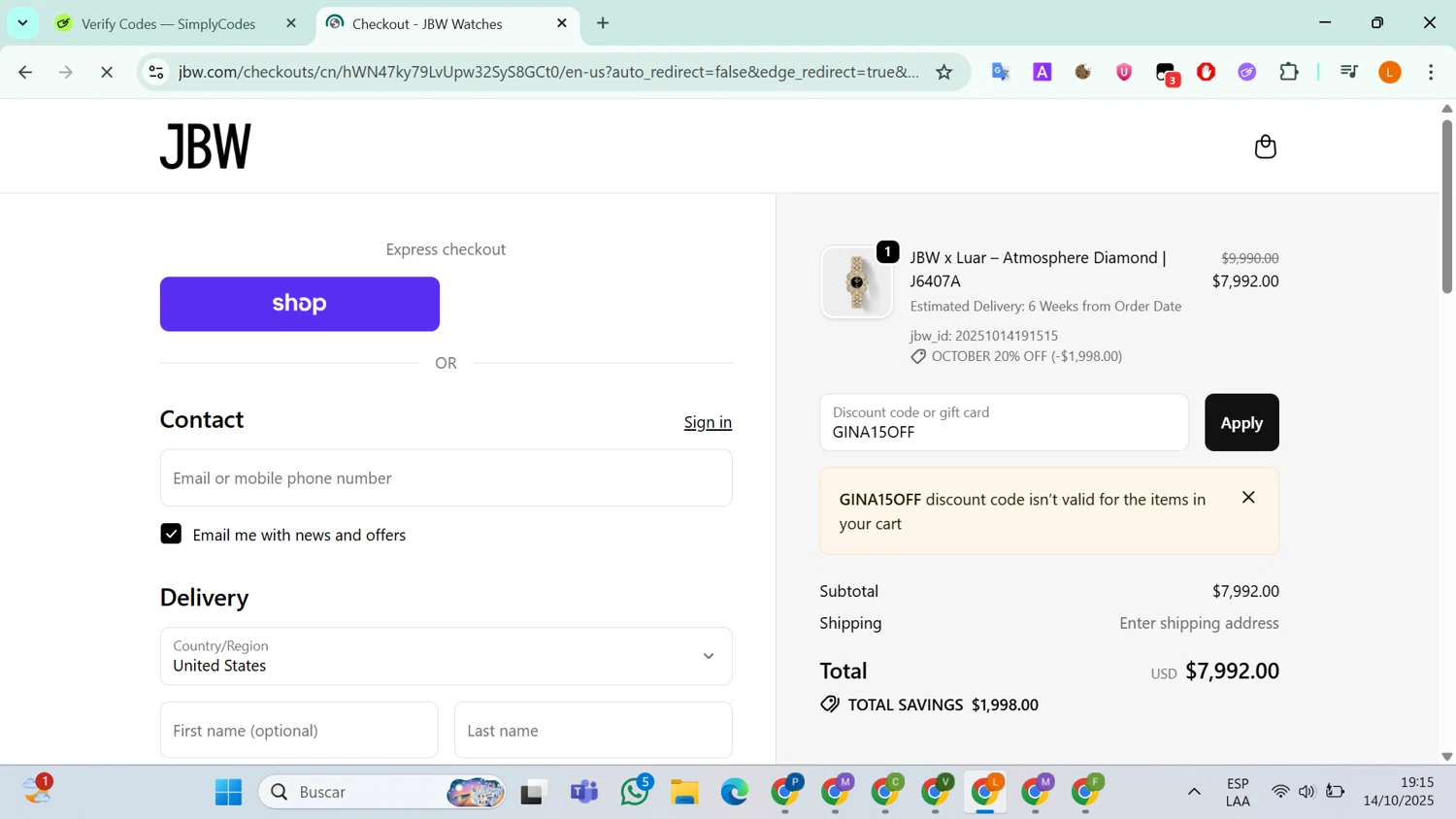Go back to the previous page
The width and height of the screenshot is (1456, 819).
tap(25, 72)
